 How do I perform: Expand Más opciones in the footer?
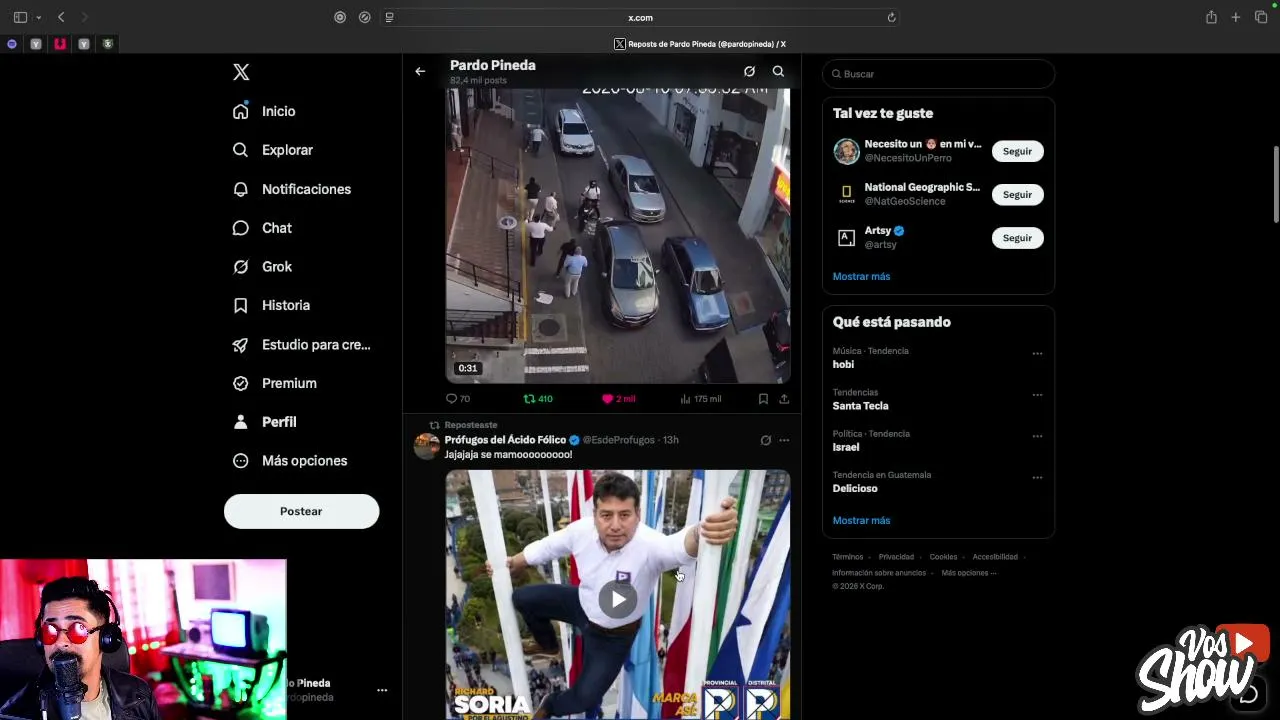tap(968, 573)
